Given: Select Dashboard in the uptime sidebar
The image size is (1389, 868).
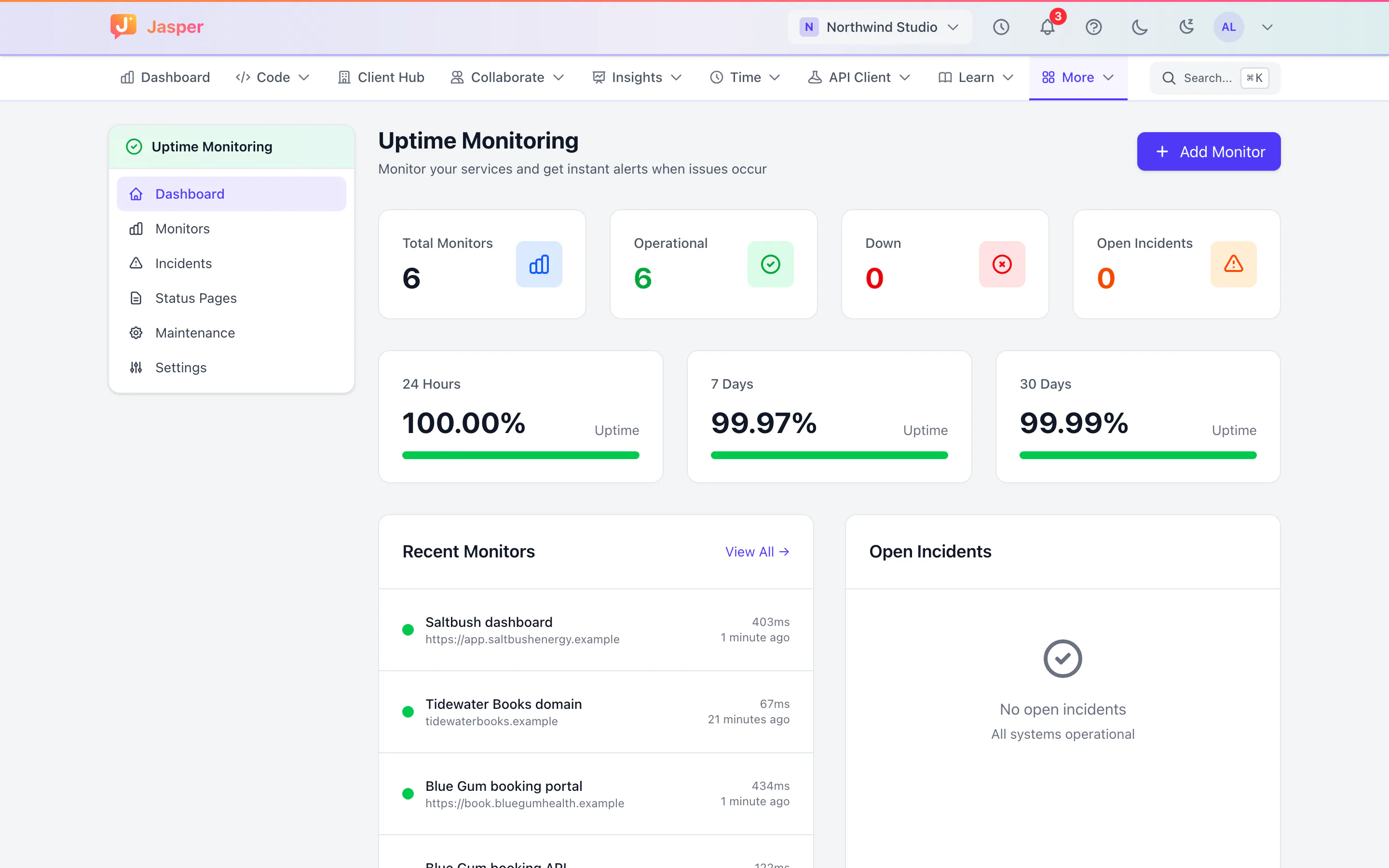Looking at the screenshot, I should 231,194.
